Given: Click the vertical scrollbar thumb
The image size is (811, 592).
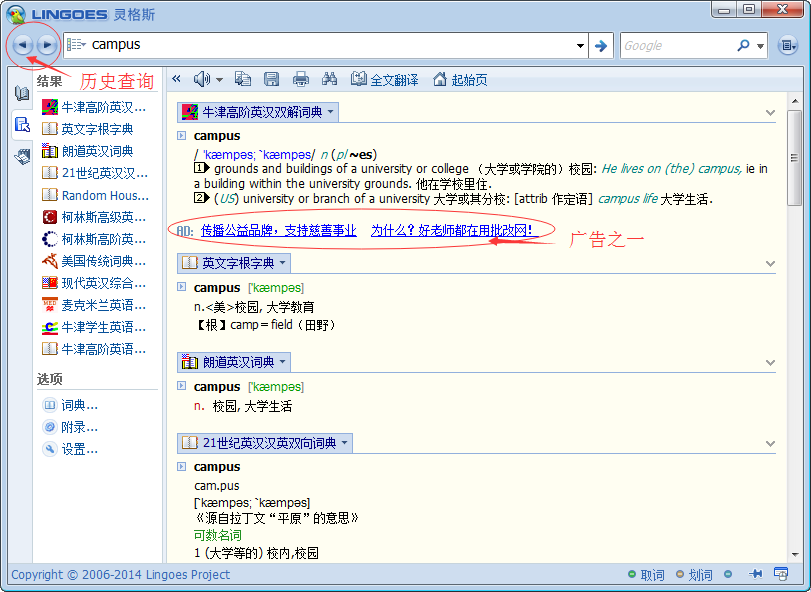Looking at the screenshot, I should [794, 158].
